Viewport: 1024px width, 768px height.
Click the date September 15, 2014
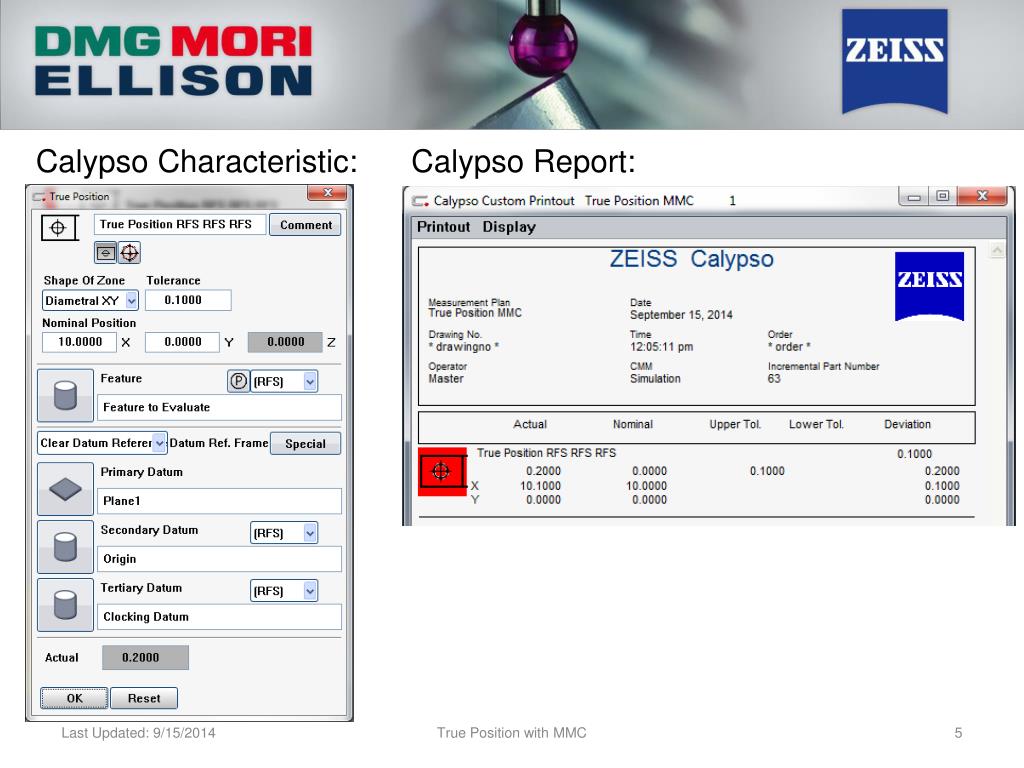[681, 315]
